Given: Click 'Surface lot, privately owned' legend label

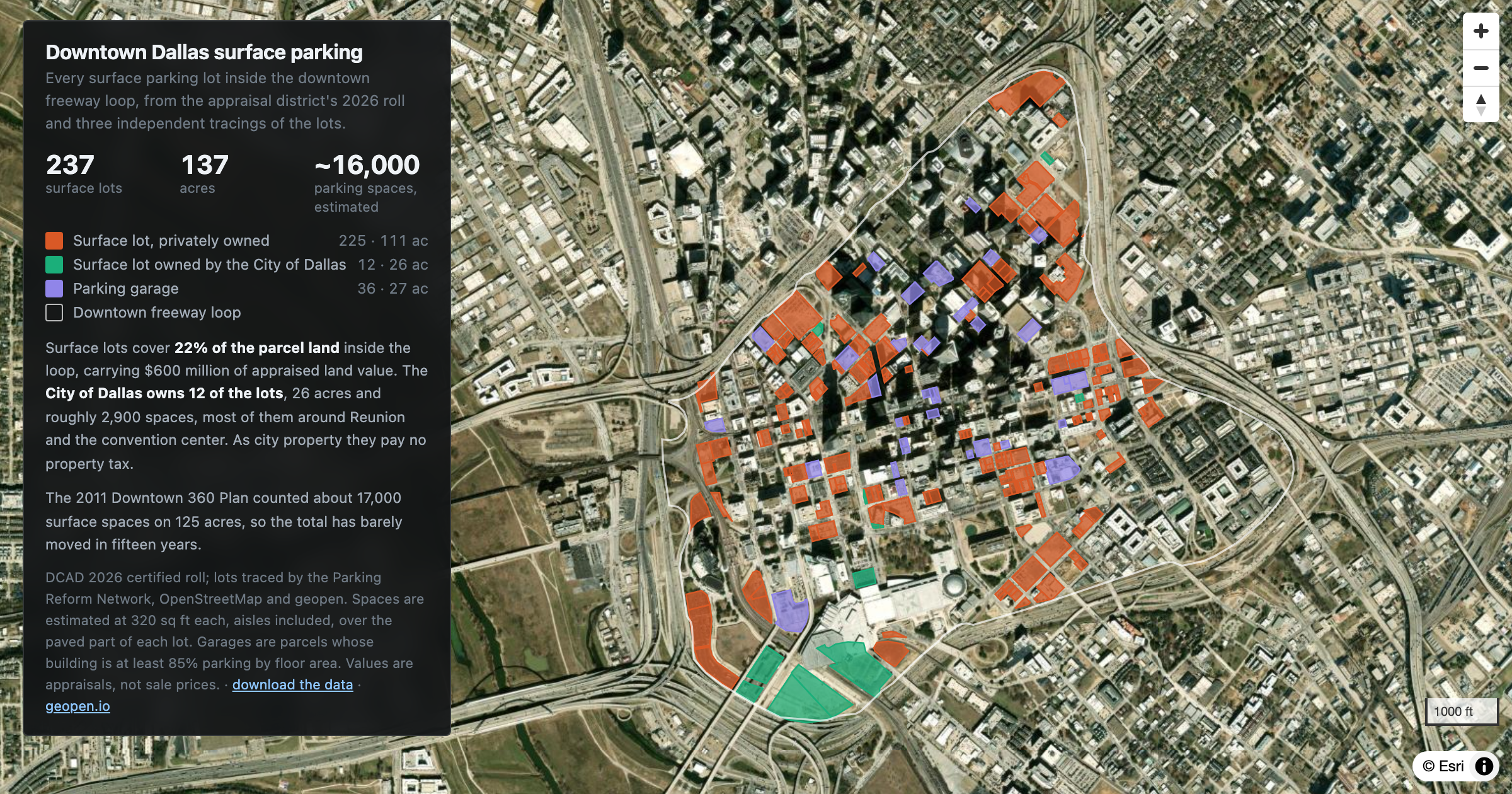Looking at the screenshot, I should (171, 241).
